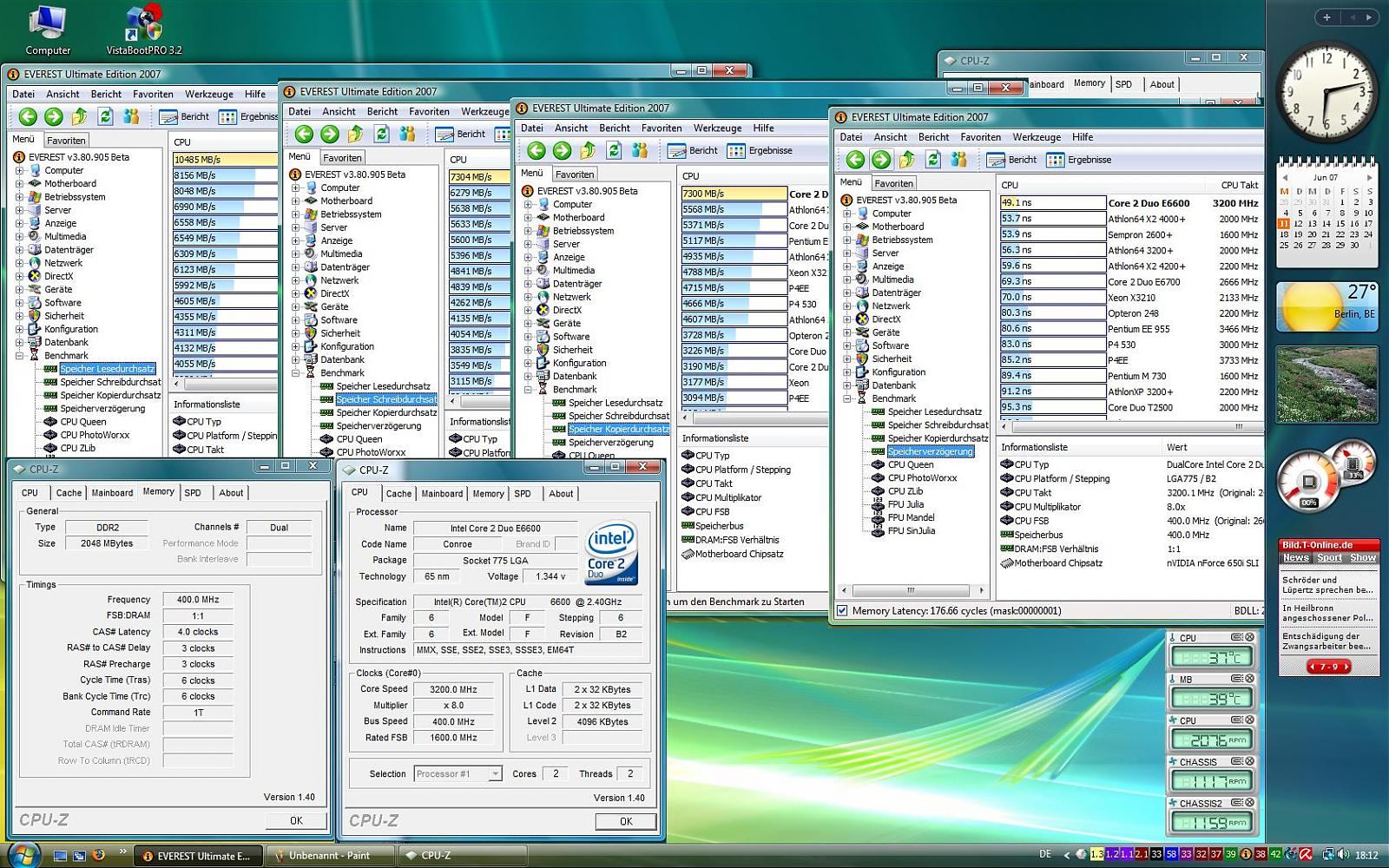Click OK in the CPU-Z processor window
The width and height of the screenshot is (1389, 868).
point(626,821)
